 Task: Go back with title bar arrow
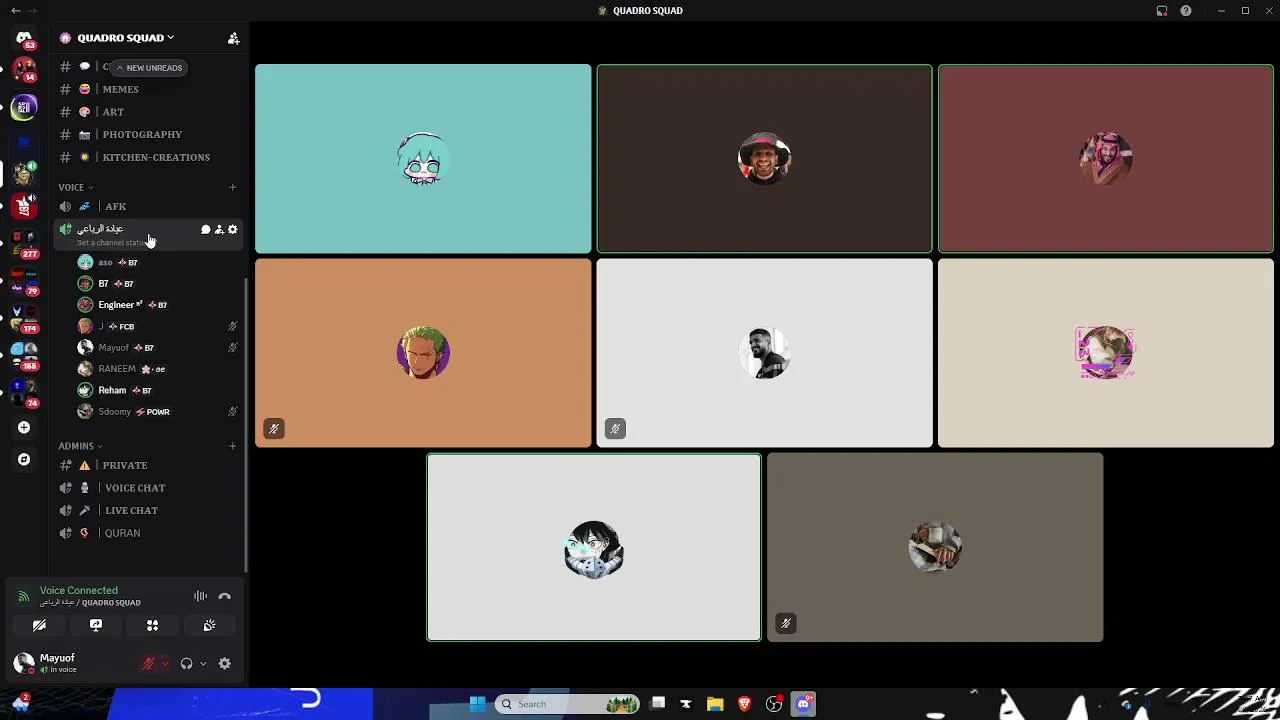click(15, 11)
